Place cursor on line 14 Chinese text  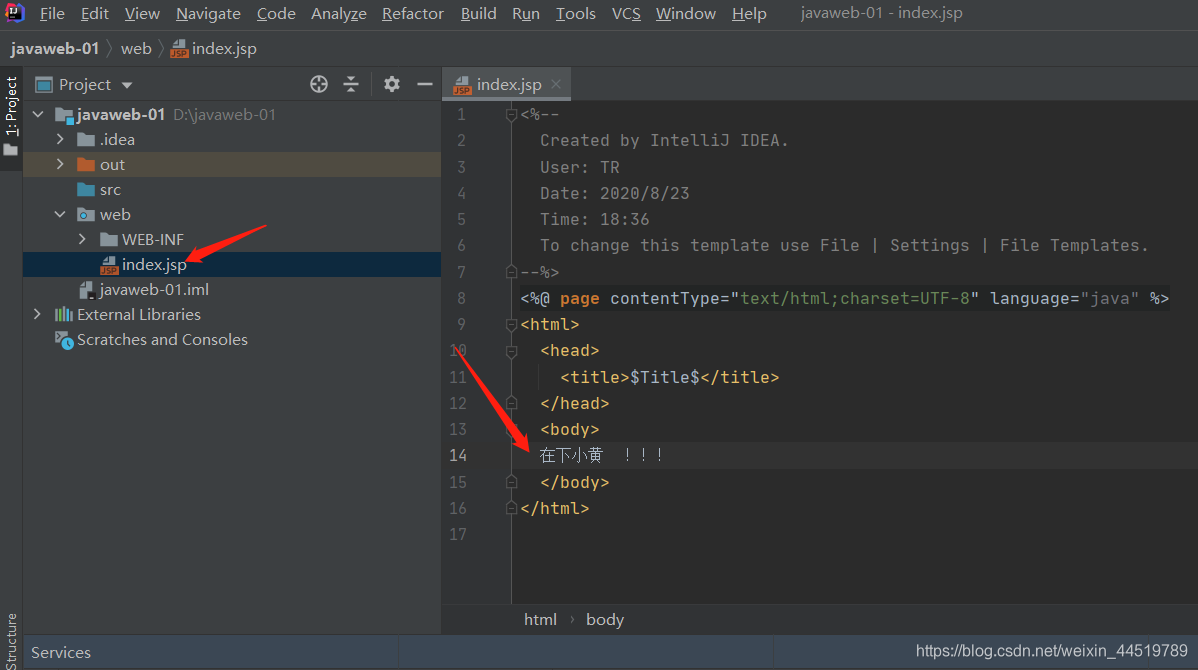(601, 455)
